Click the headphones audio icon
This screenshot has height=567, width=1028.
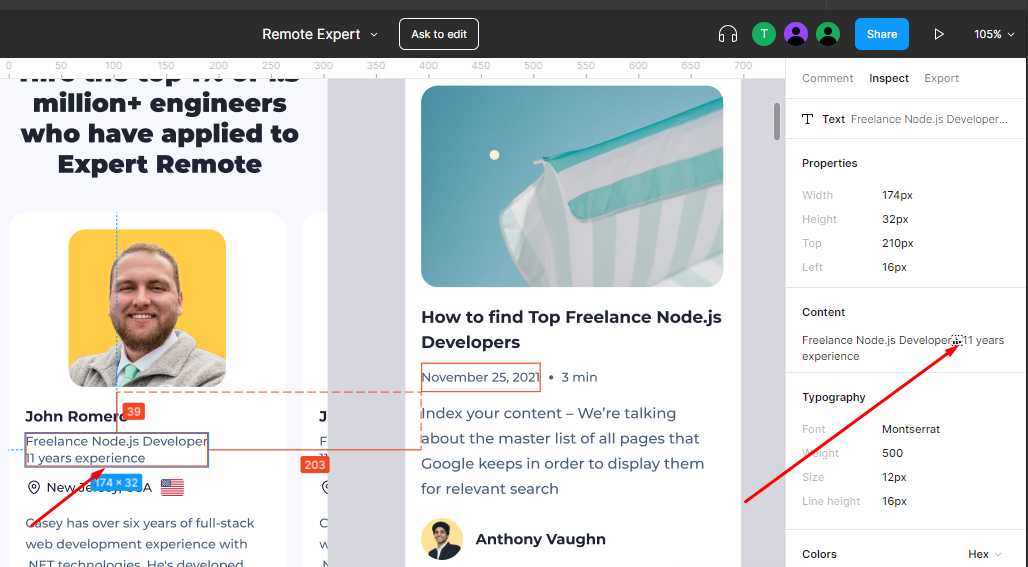click(x=728, y=34)
